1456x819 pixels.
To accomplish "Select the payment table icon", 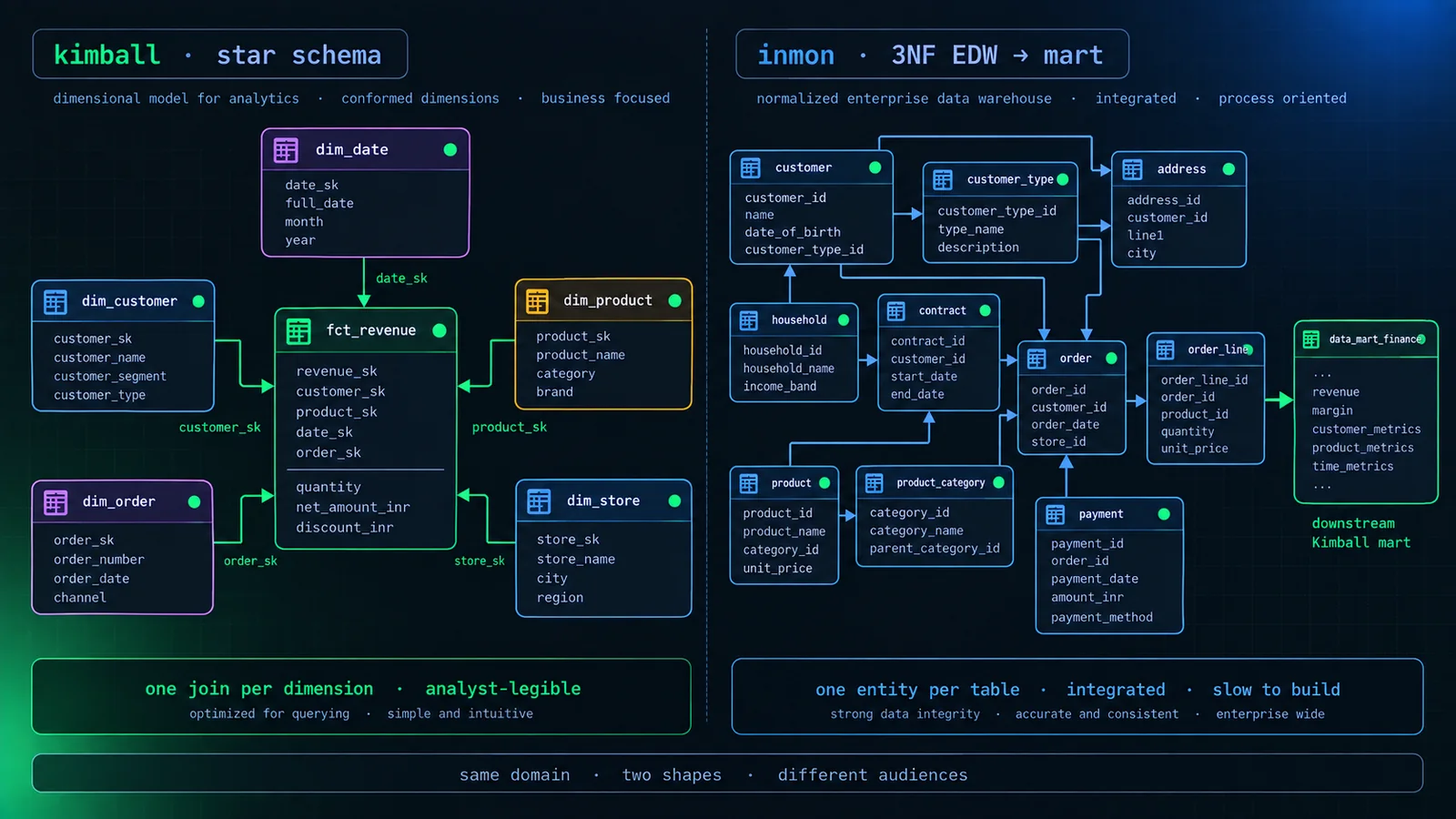I will coord(1056,514).
